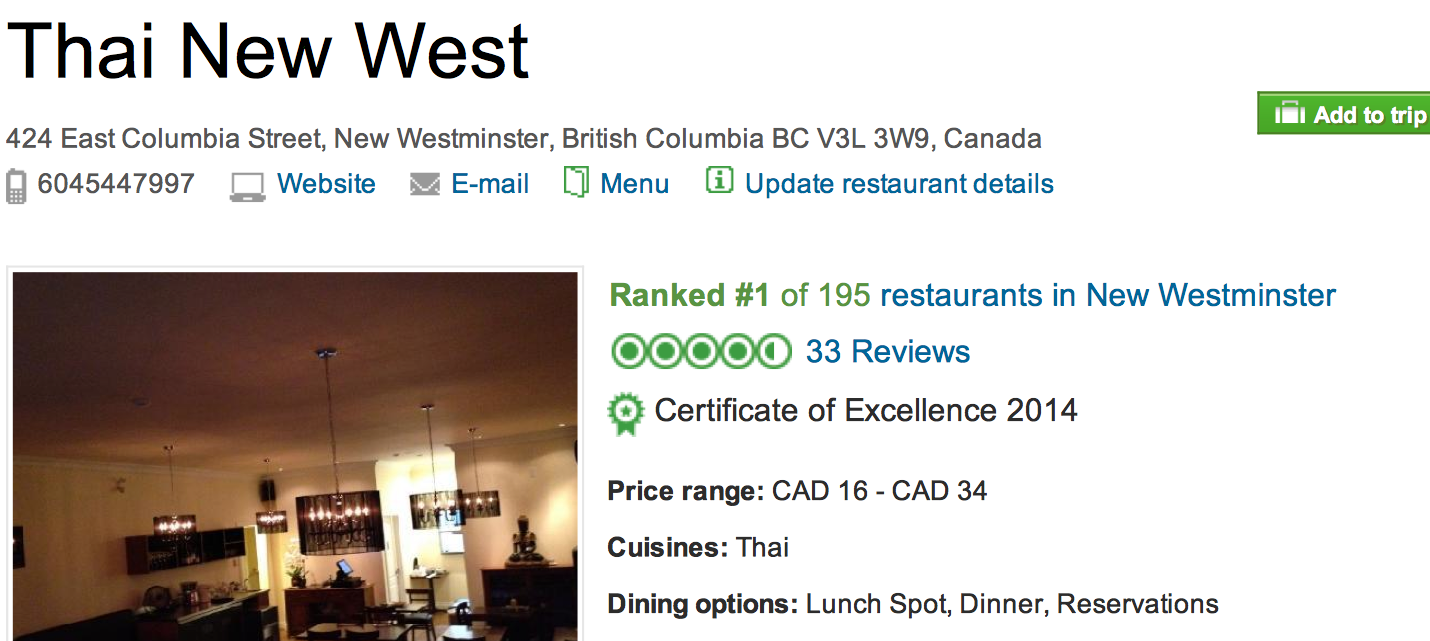Click the Ranked #1 of 195 text

click(740, 296)
